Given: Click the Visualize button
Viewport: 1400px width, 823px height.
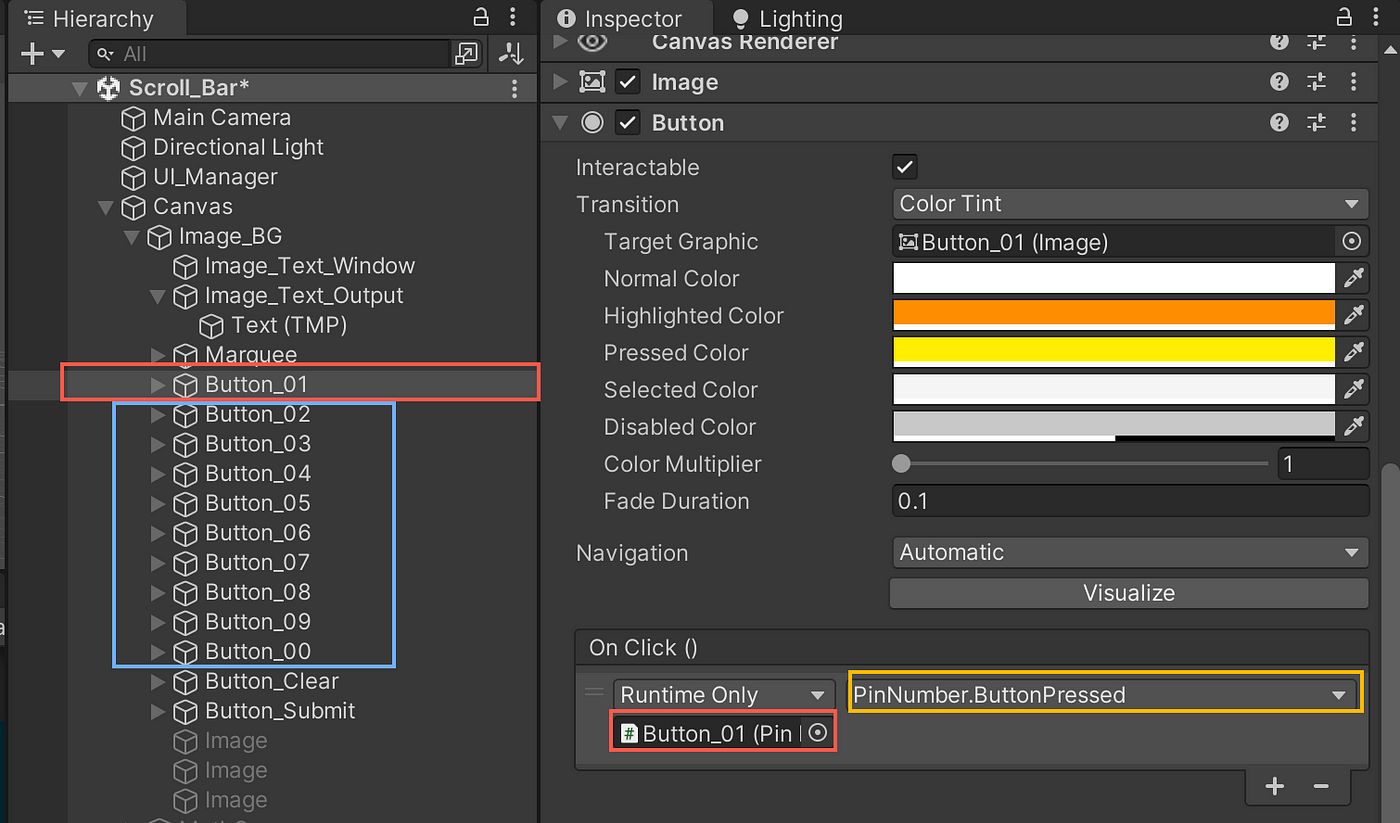Looking at the screenshot, I should click(1129, 593).
